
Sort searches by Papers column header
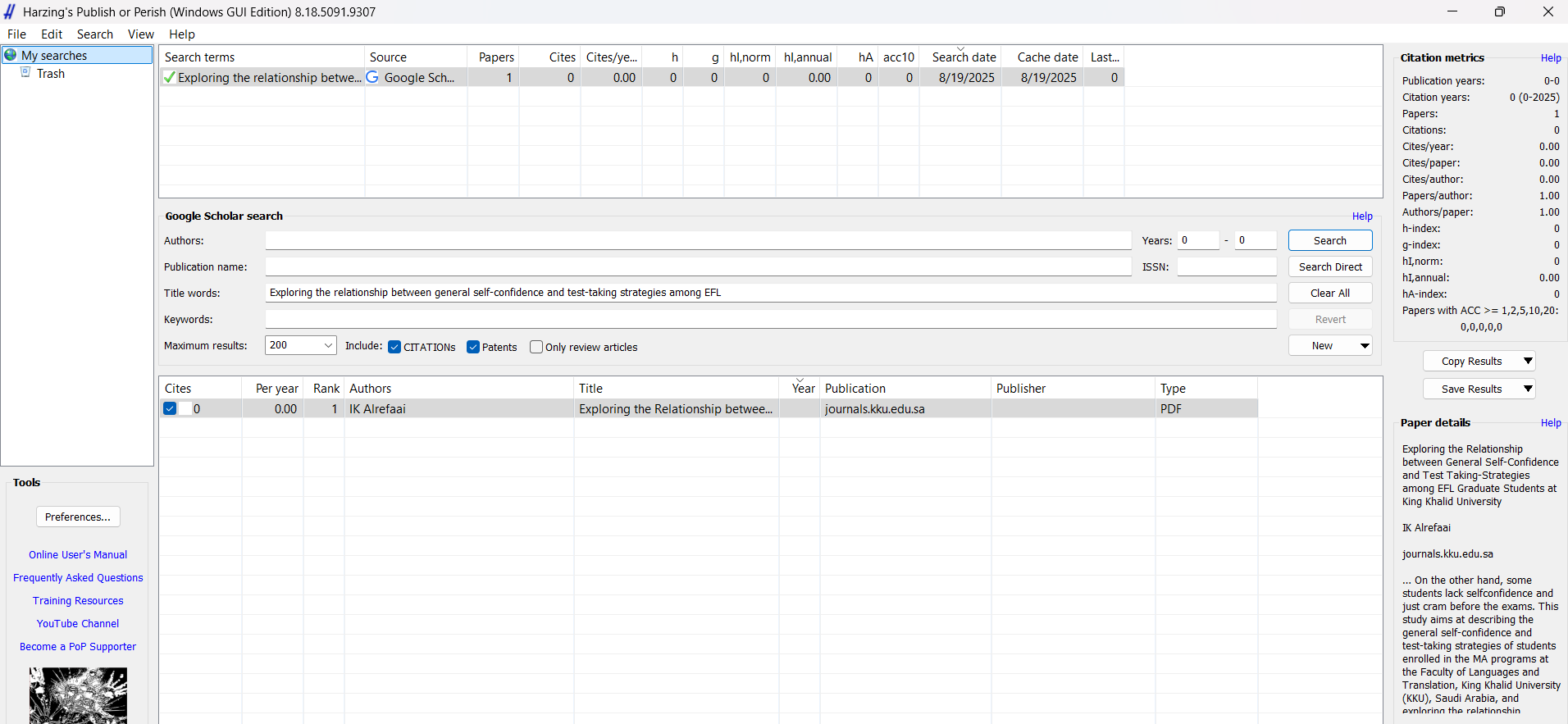click(493, 57)
